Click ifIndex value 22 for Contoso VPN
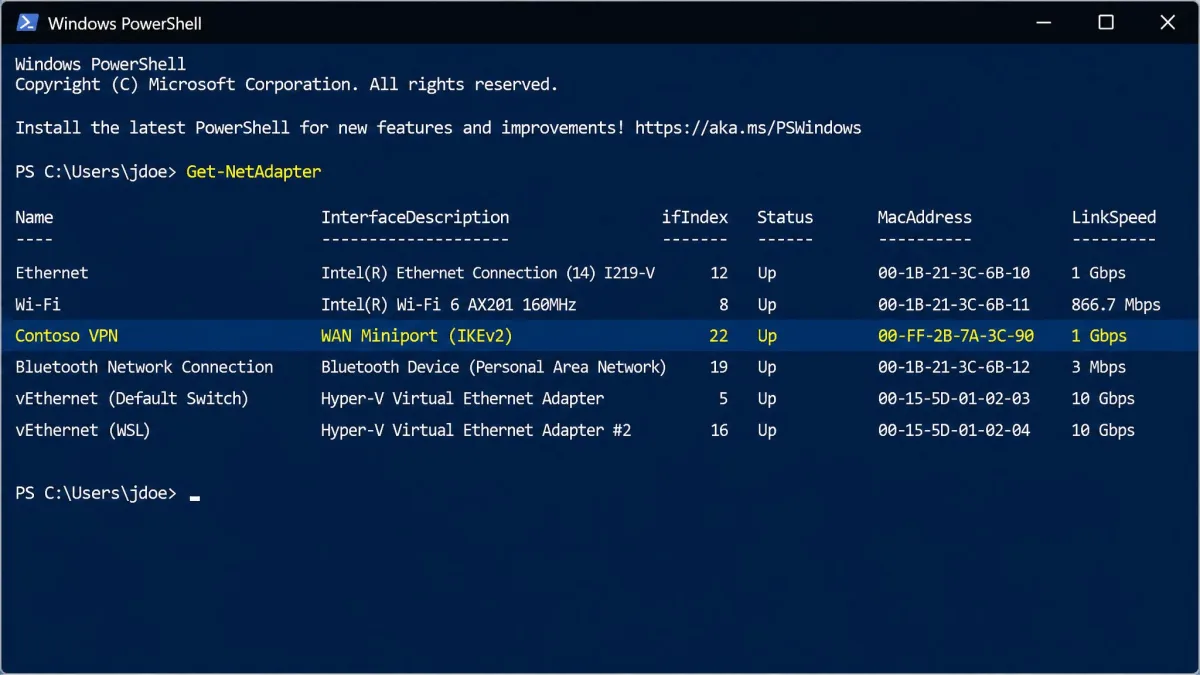 (x=719, y=336)
